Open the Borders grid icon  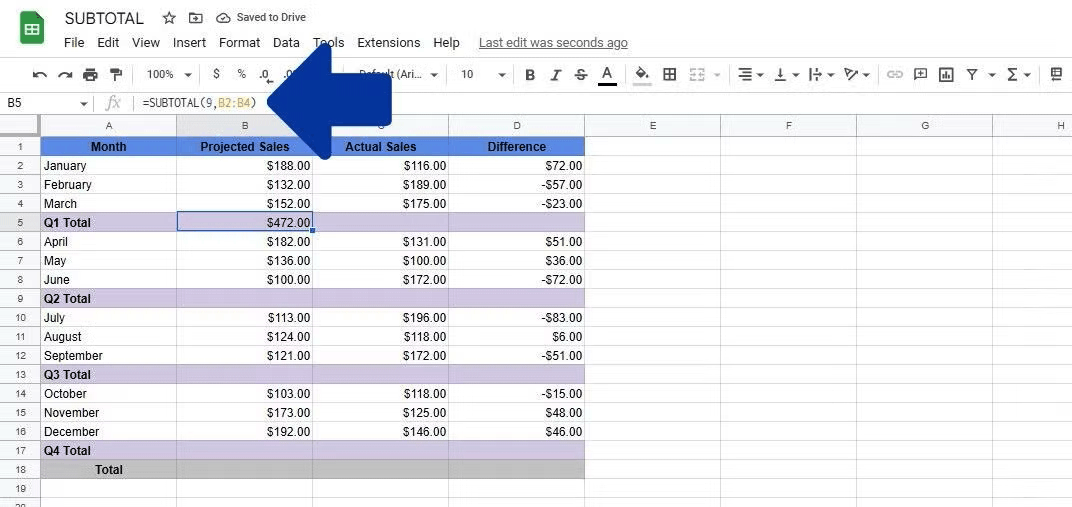click(670, 74)
